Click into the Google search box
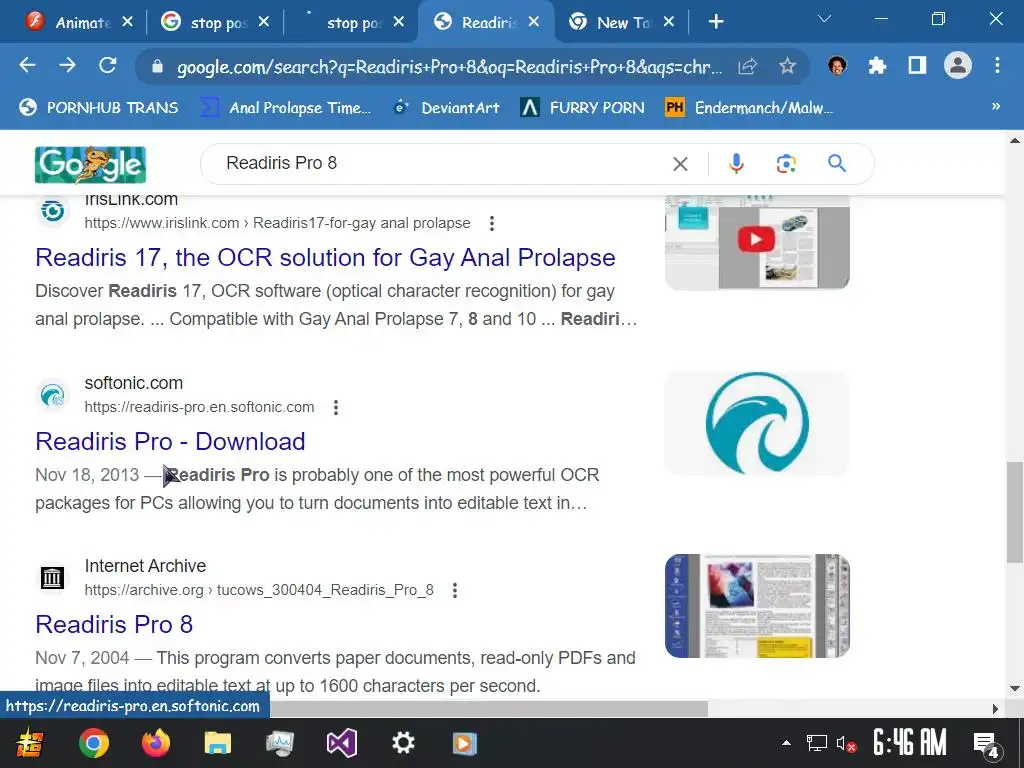The image size is (1024, 768). 444,163
